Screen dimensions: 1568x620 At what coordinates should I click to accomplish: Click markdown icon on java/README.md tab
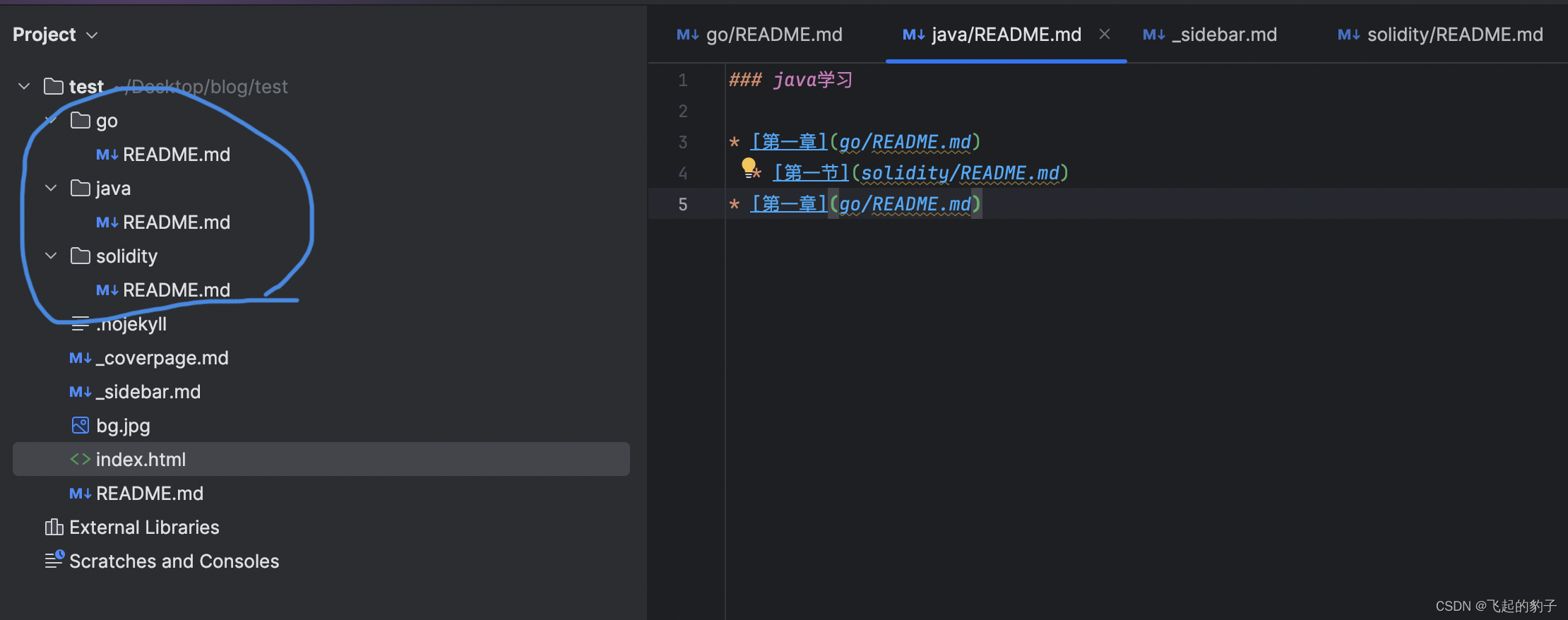click(x=914, y=35)
